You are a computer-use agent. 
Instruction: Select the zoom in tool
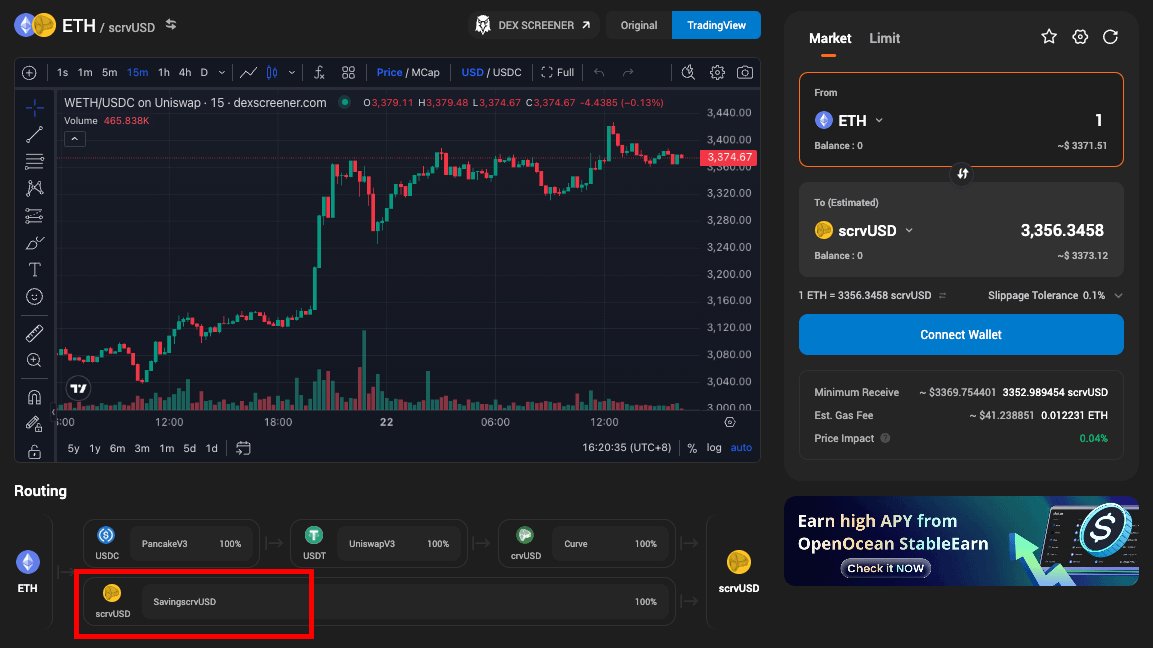coord(34,360)
